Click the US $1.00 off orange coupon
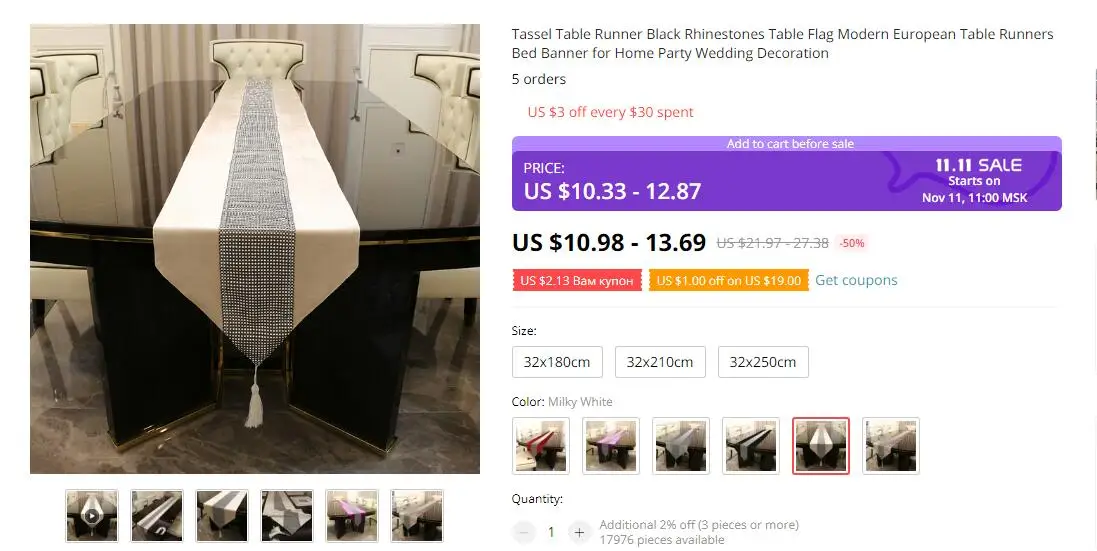This screenshot has height=551, width=1097. point(728,280)
